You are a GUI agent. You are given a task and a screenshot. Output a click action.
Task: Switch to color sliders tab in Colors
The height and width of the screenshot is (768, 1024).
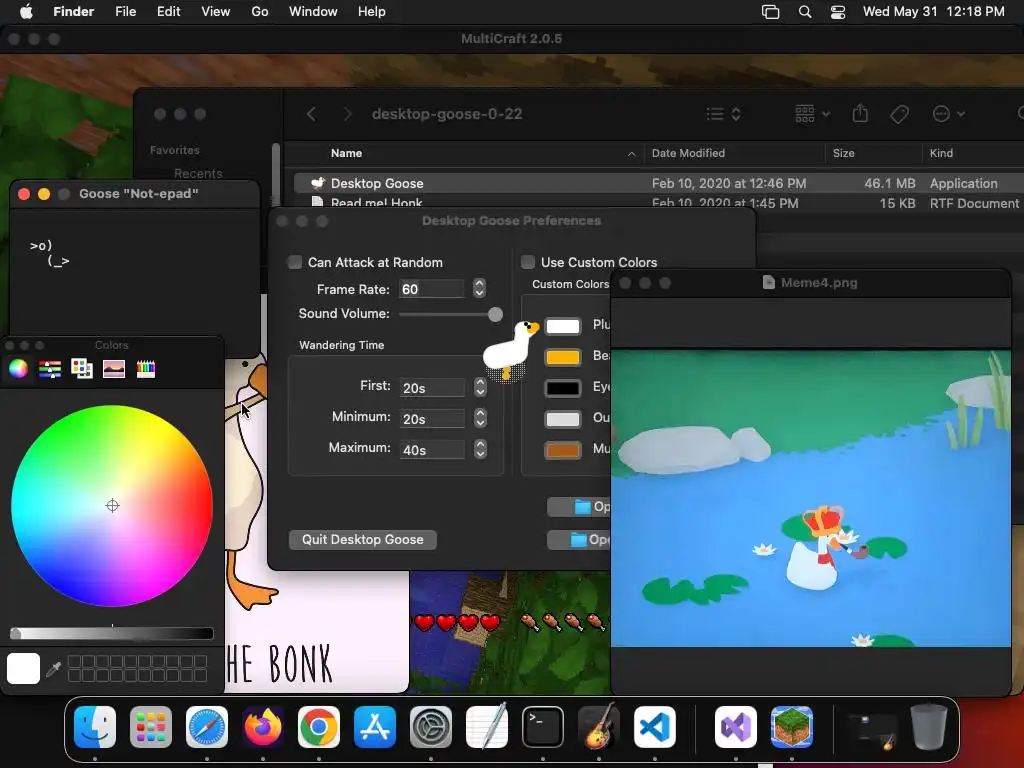(50, 369)
